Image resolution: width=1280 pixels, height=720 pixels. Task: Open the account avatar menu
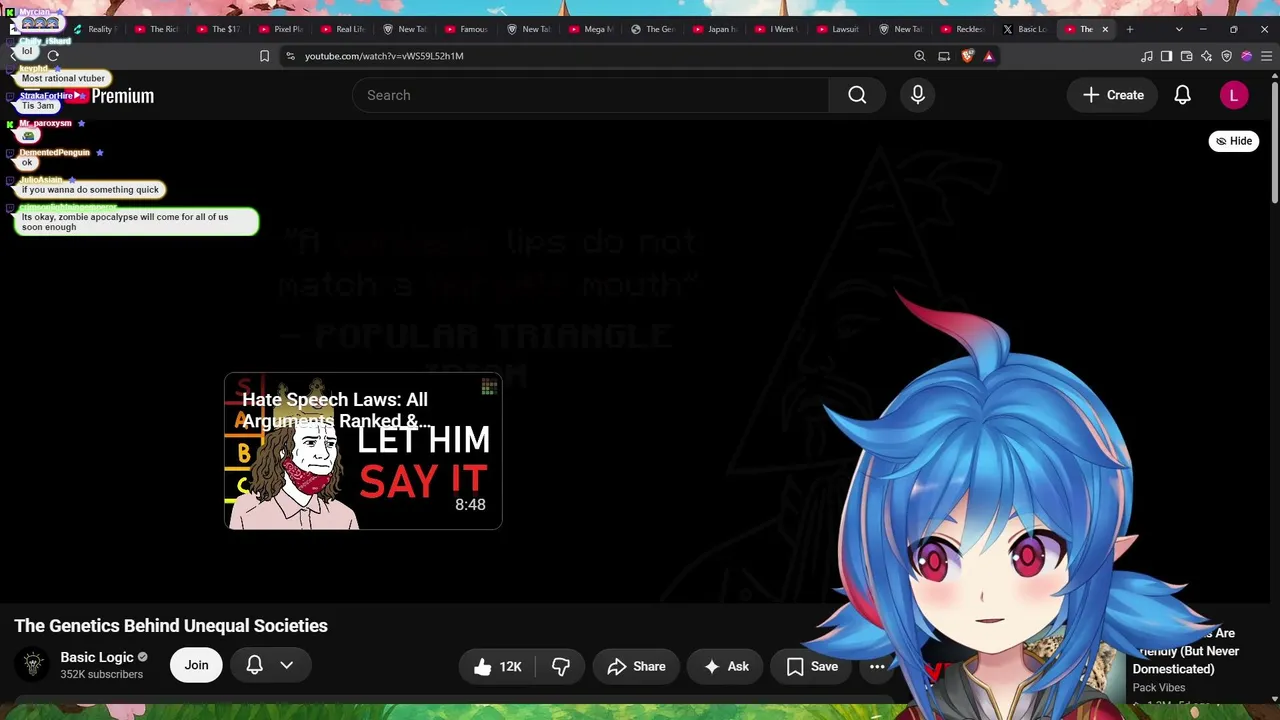1234,95
